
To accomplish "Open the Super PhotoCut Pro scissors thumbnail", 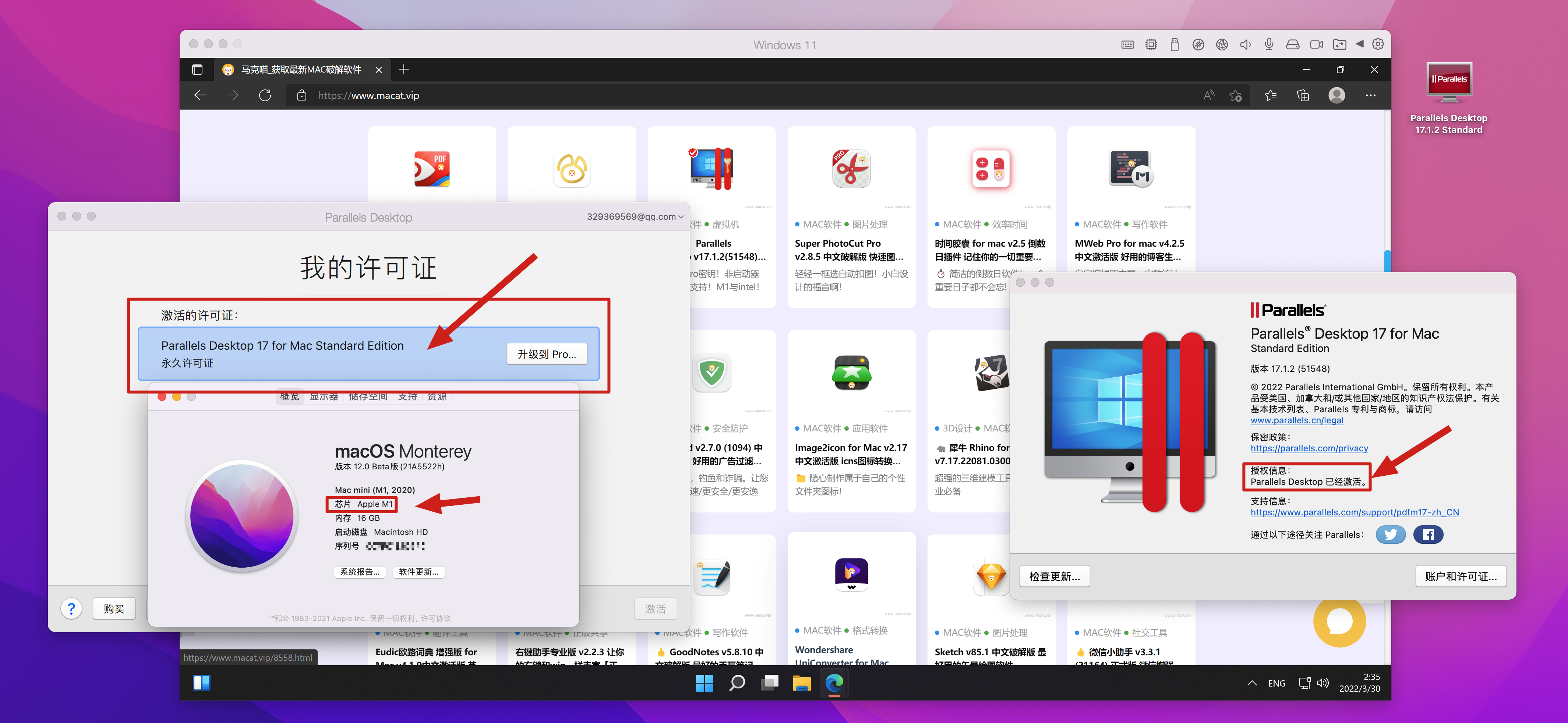I will (851, 169).
